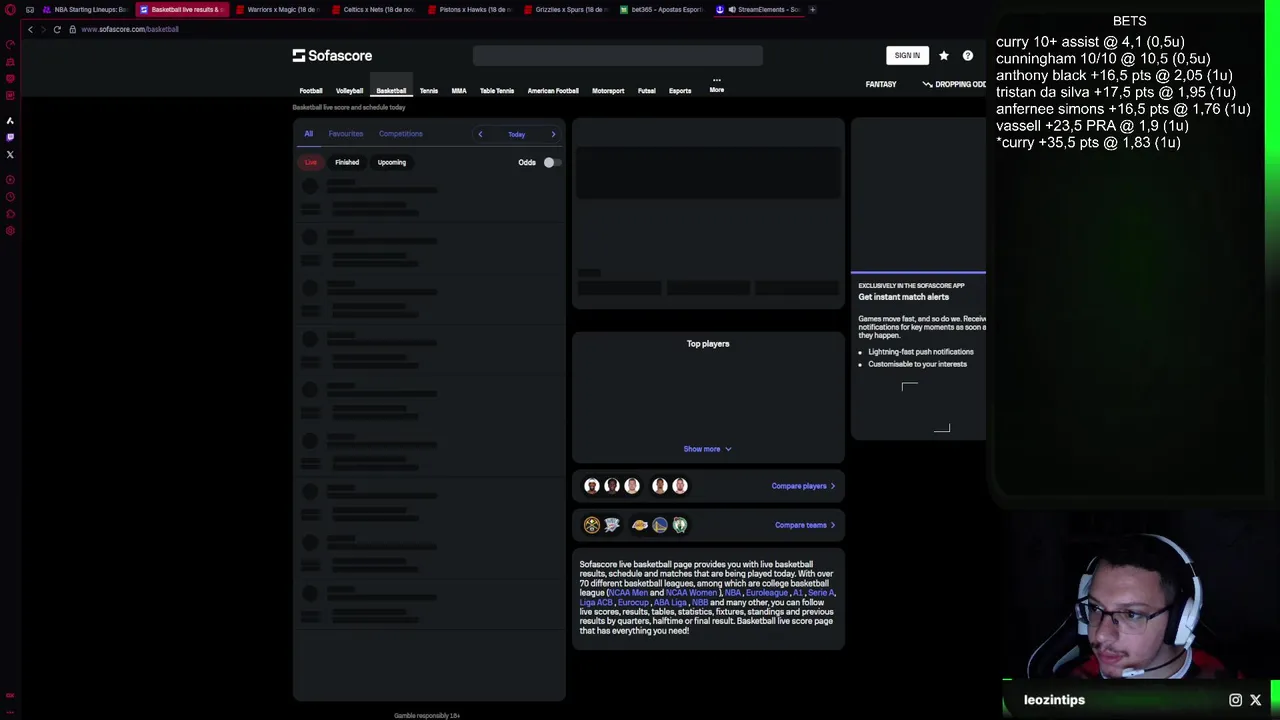Open the Opera GX menu logo

(10, 10)
